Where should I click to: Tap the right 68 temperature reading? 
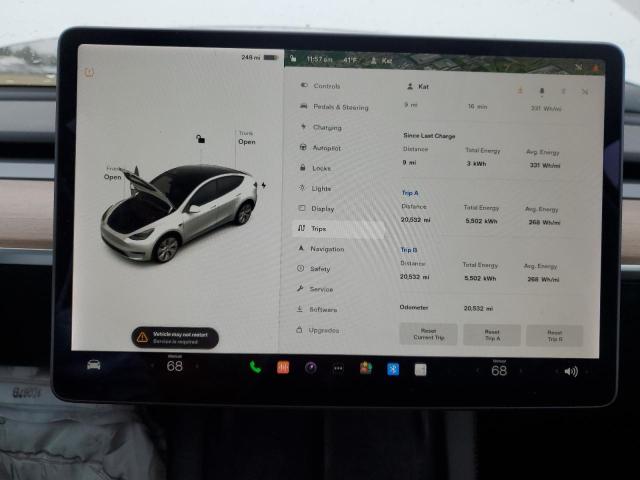[x=499, y=371]
